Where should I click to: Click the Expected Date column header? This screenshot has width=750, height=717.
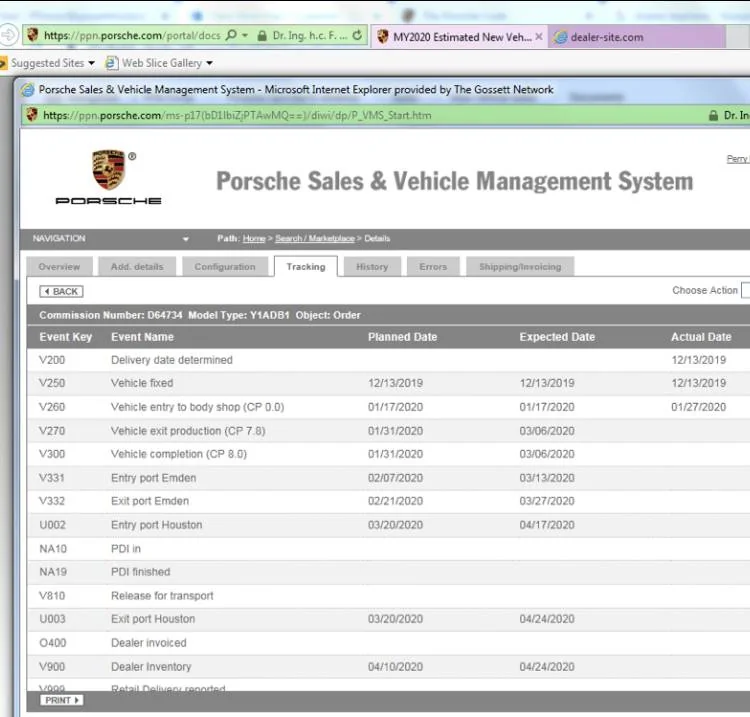[557, 337]
